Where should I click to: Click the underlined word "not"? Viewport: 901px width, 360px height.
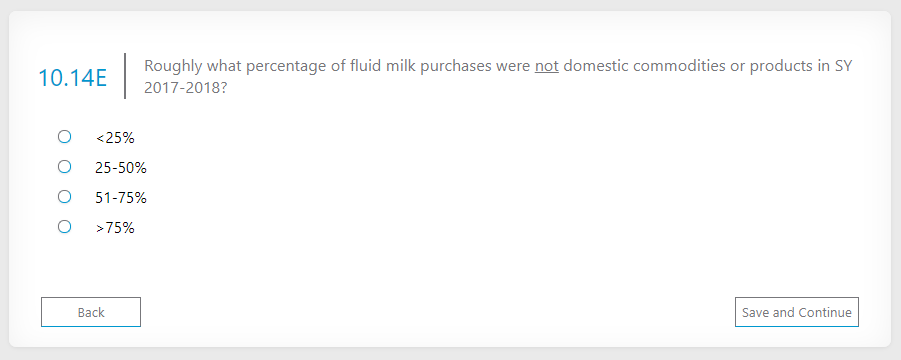(x=546, y=66)
